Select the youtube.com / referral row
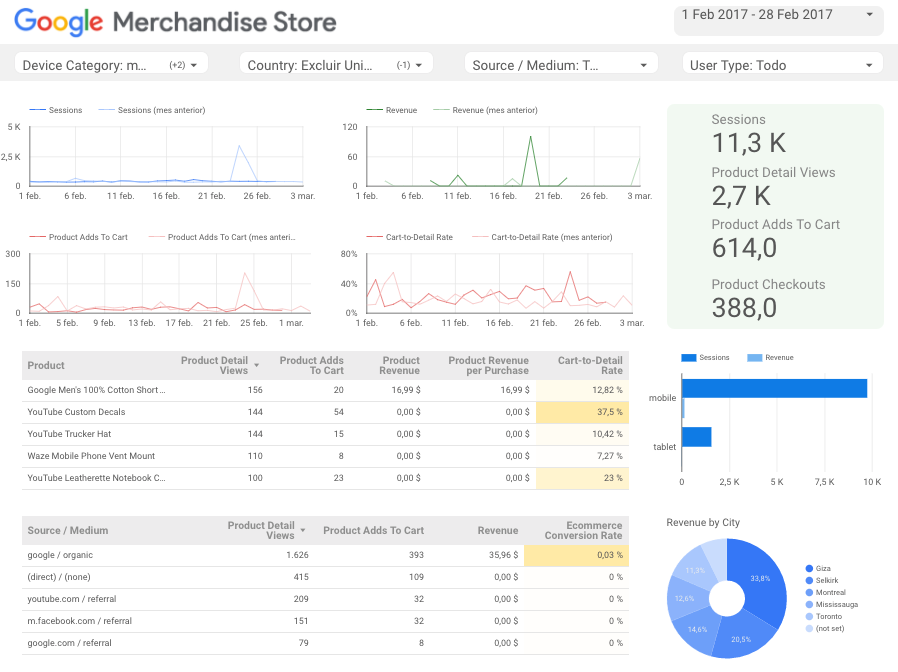Image resolution: width=898 pixels, height=672 pixels. click(325, 599)
